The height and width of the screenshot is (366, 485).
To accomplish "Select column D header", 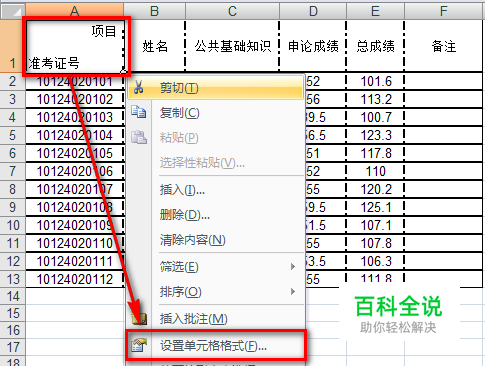I will [313, 11].
